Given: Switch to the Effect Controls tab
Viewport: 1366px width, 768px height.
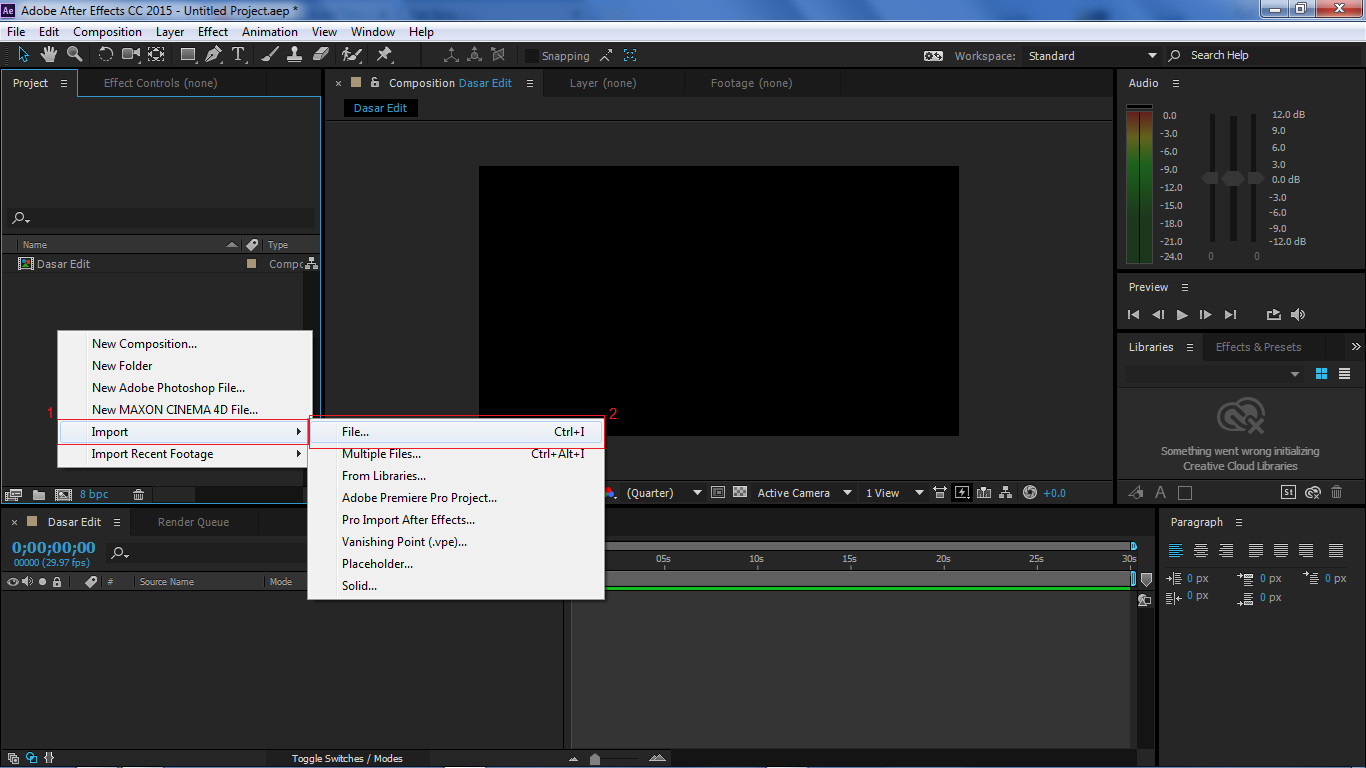Looking at the screenshot, I should pyautogui.click(x=160, y=83).
